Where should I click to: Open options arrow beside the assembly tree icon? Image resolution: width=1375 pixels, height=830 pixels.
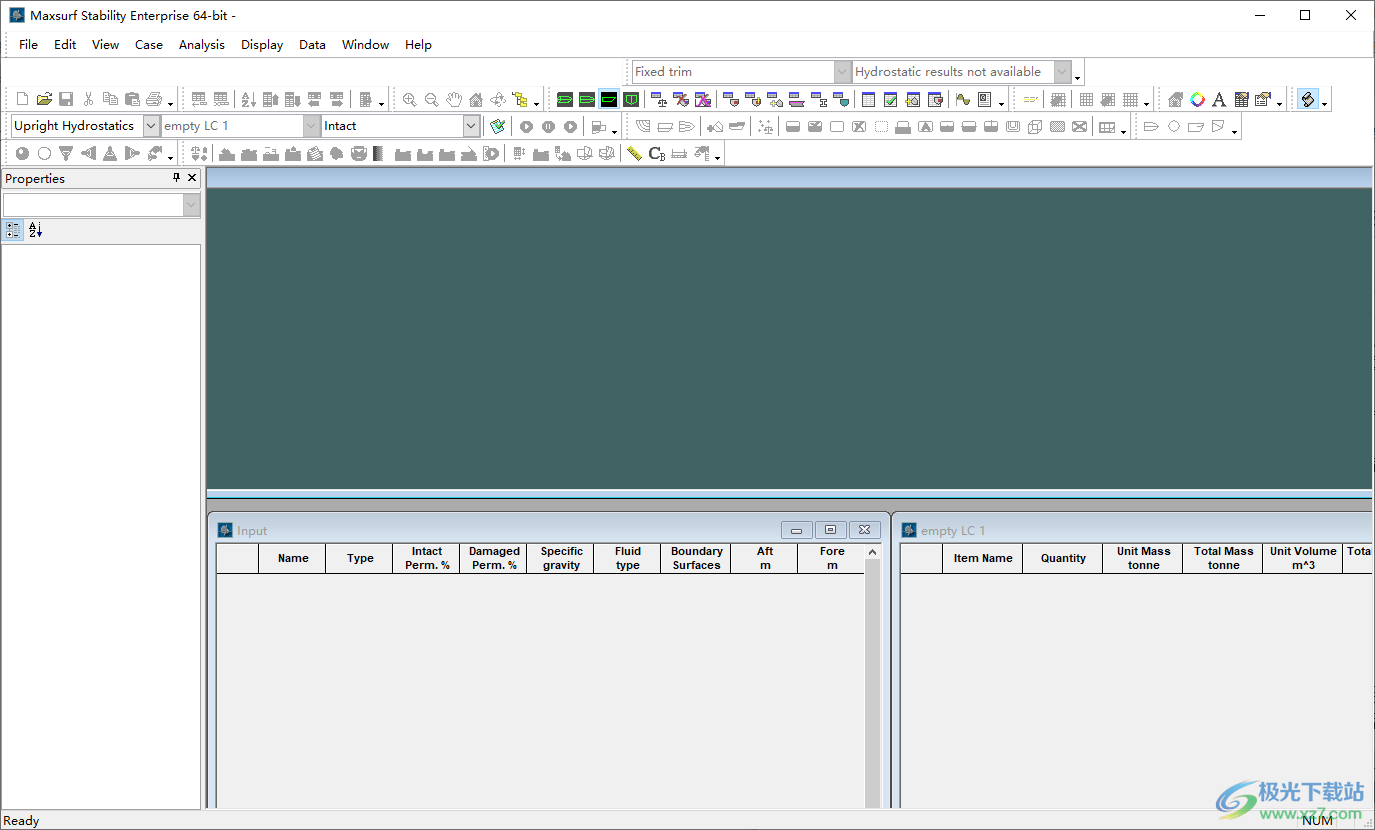(x=536, y=103)
